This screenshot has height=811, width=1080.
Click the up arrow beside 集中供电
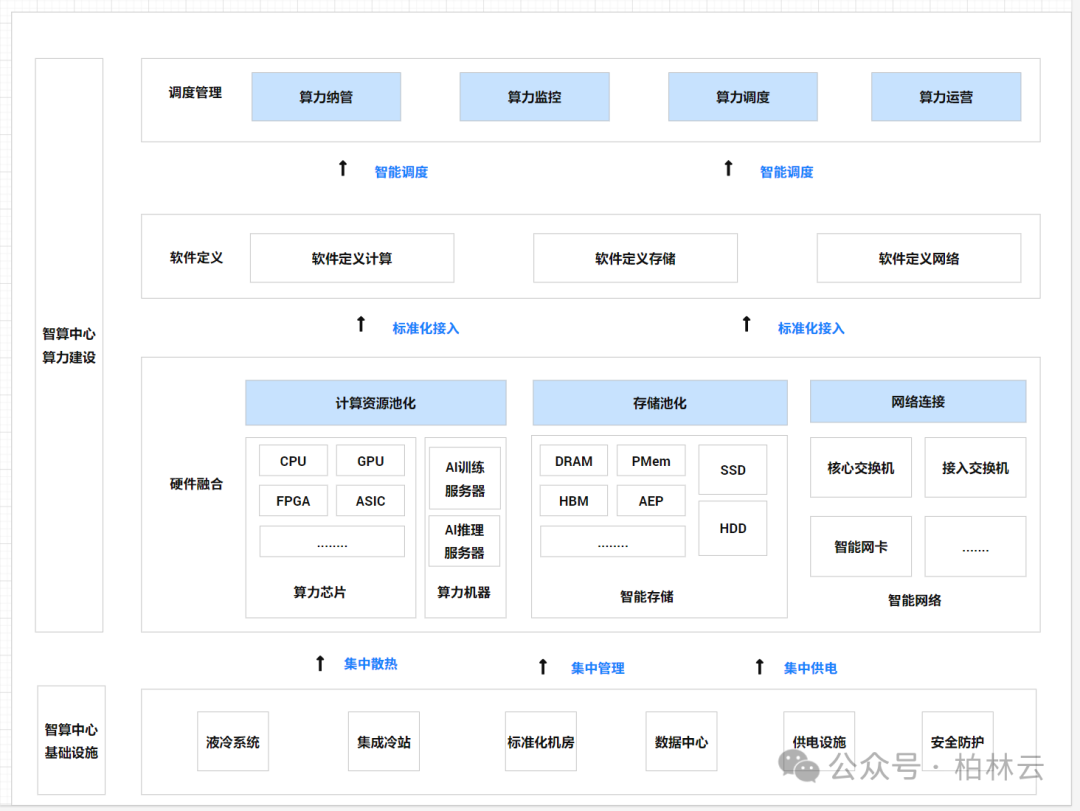(759, 667)
